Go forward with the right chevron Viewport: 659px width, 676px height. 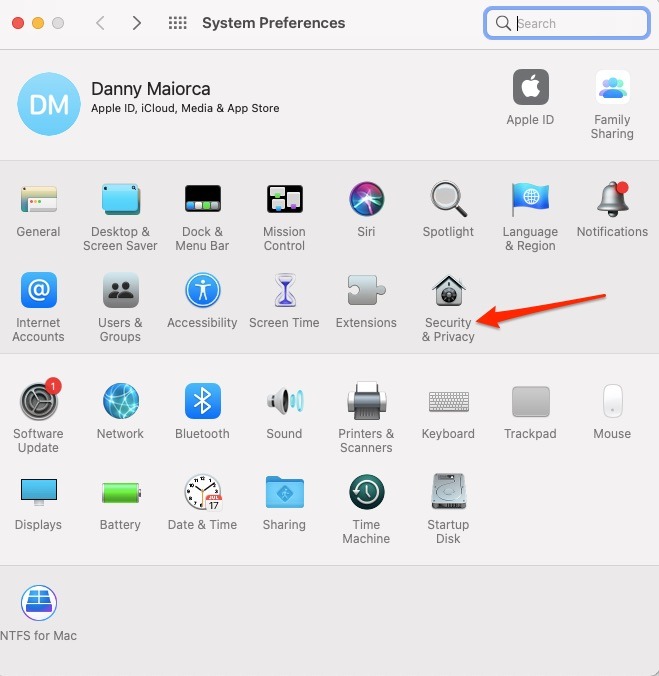click(x=137, y=23)
